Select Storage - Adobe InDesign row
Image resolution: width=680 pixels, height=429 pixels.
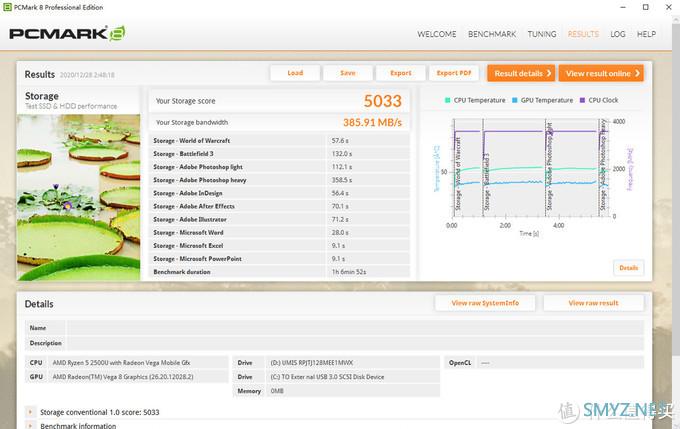click(280, 193)
